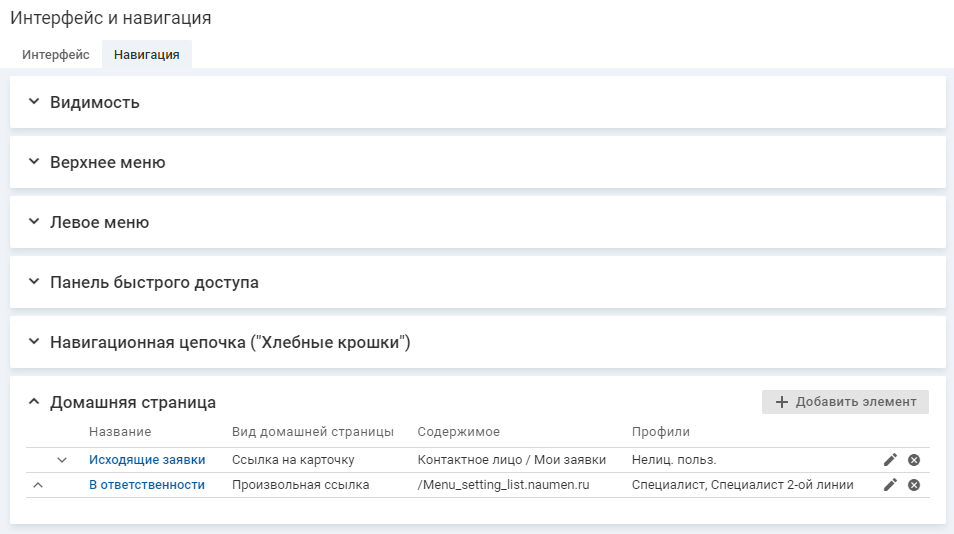Delete the Исходящие заявки row
This screenshot has height=534, width=954.
coord(914,460)
